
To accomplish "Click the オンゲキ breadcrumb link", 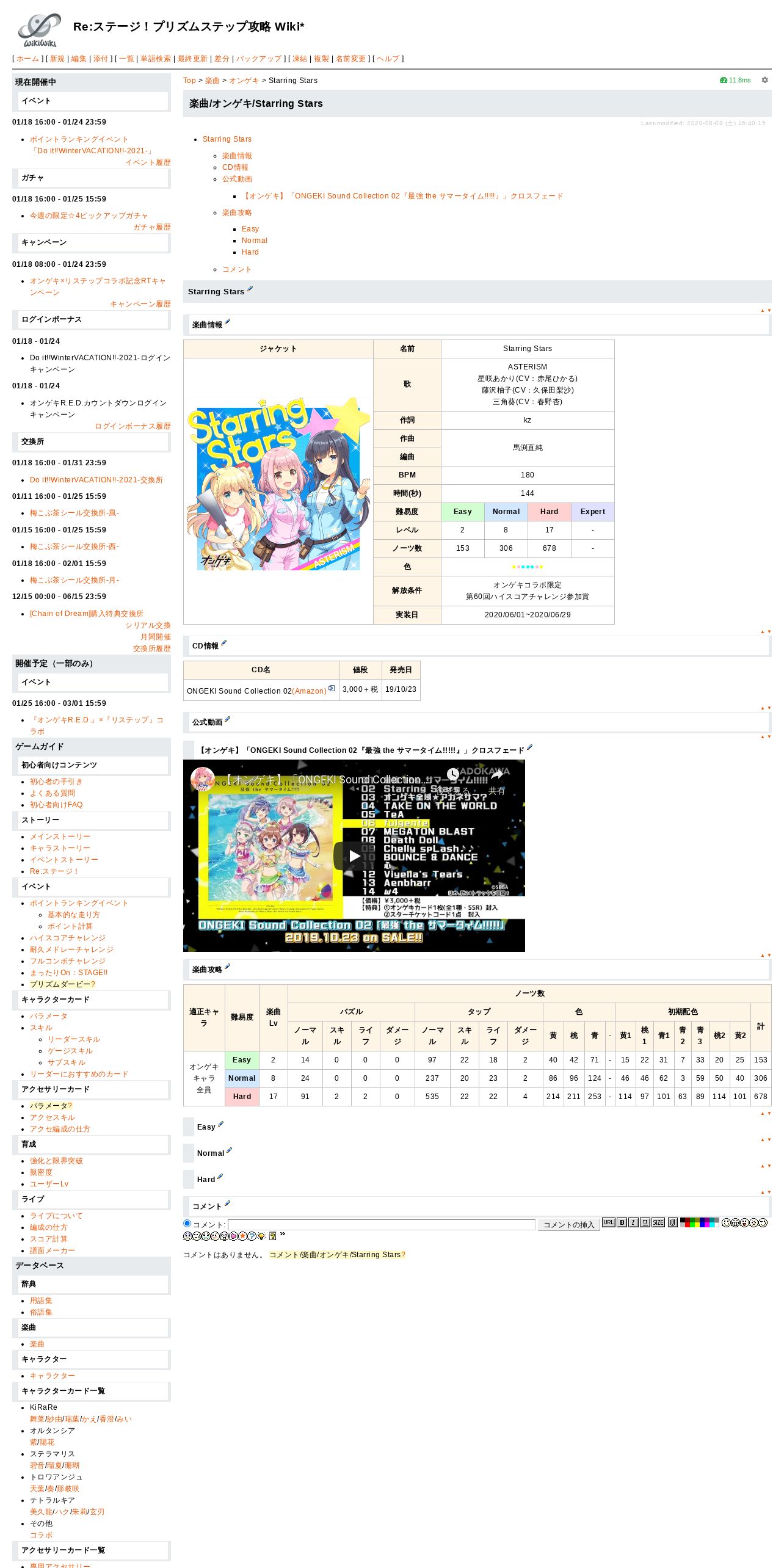I will 244,81.
